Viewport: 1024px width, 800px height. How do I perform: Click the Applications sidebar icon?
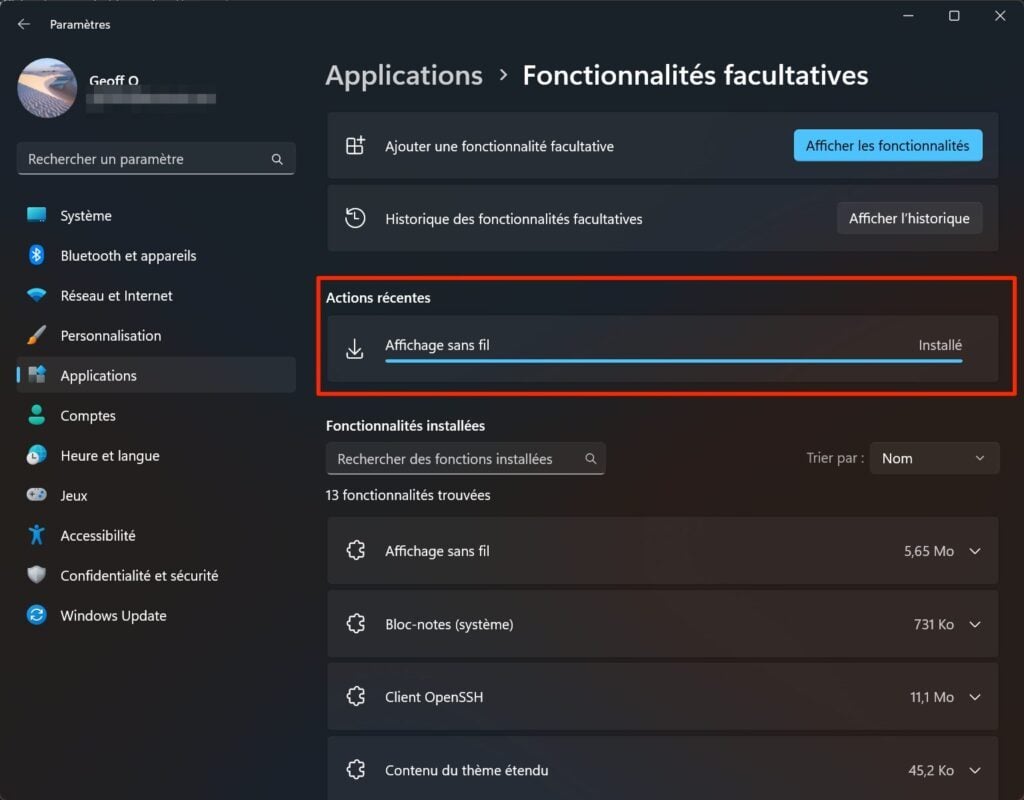37,375
